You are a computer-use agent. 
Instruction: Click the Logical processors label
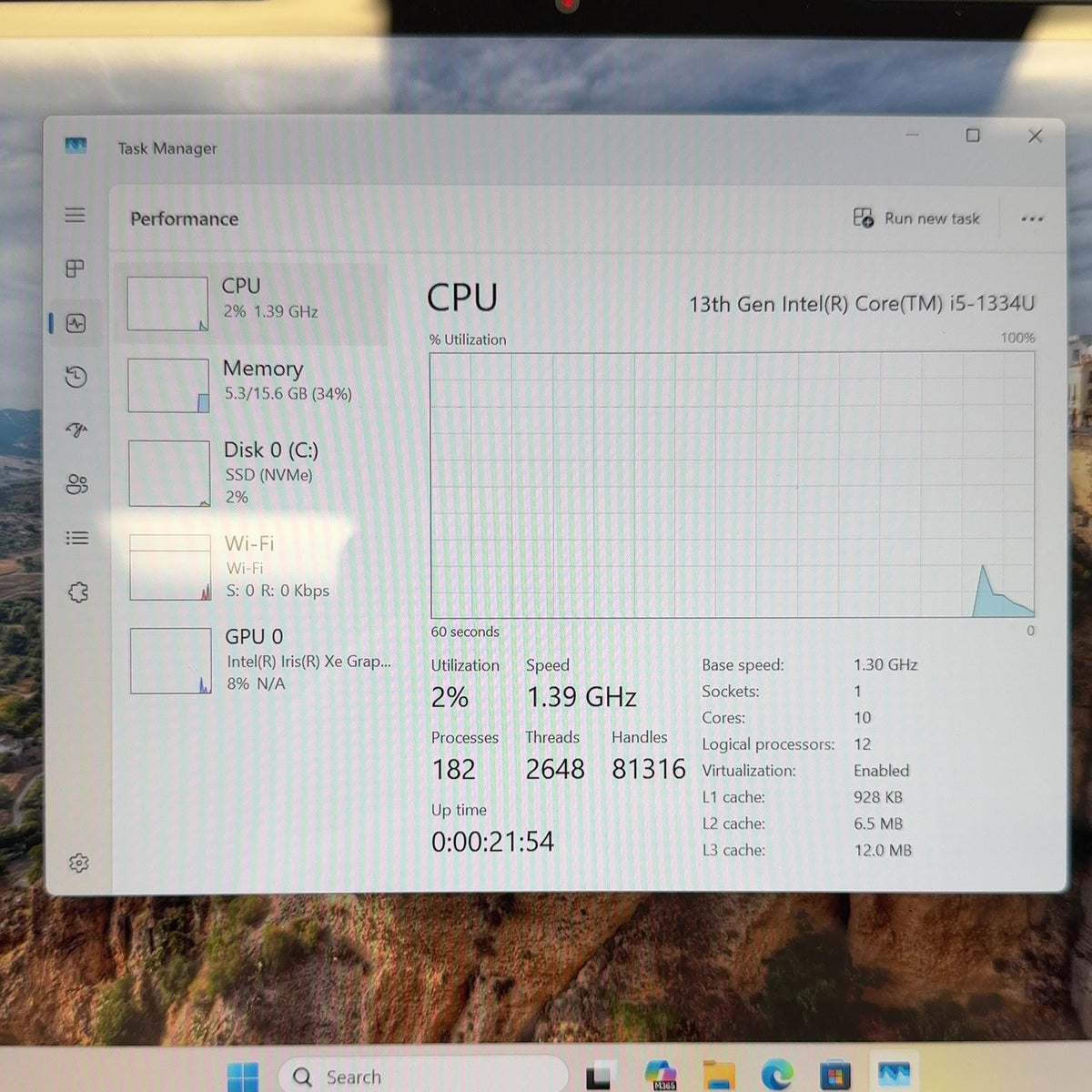768,744
